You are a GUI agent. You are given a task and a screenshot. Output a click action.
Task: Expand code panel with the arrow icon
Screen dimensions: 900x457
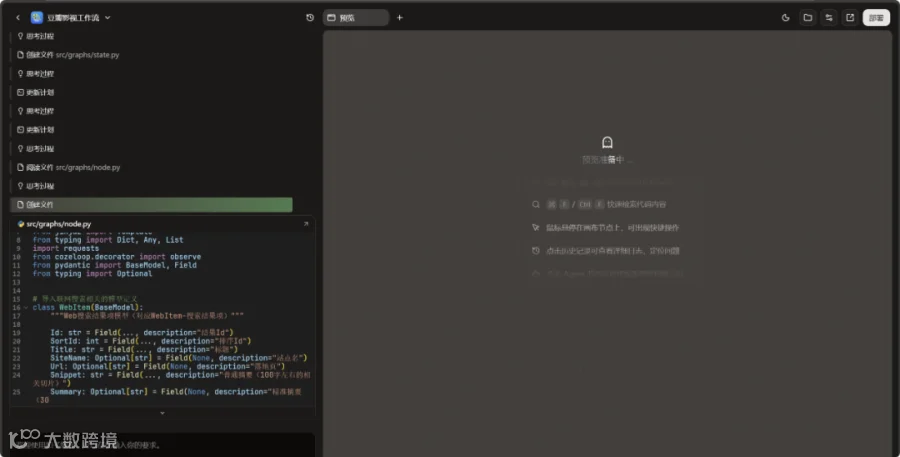coord(306,224)
